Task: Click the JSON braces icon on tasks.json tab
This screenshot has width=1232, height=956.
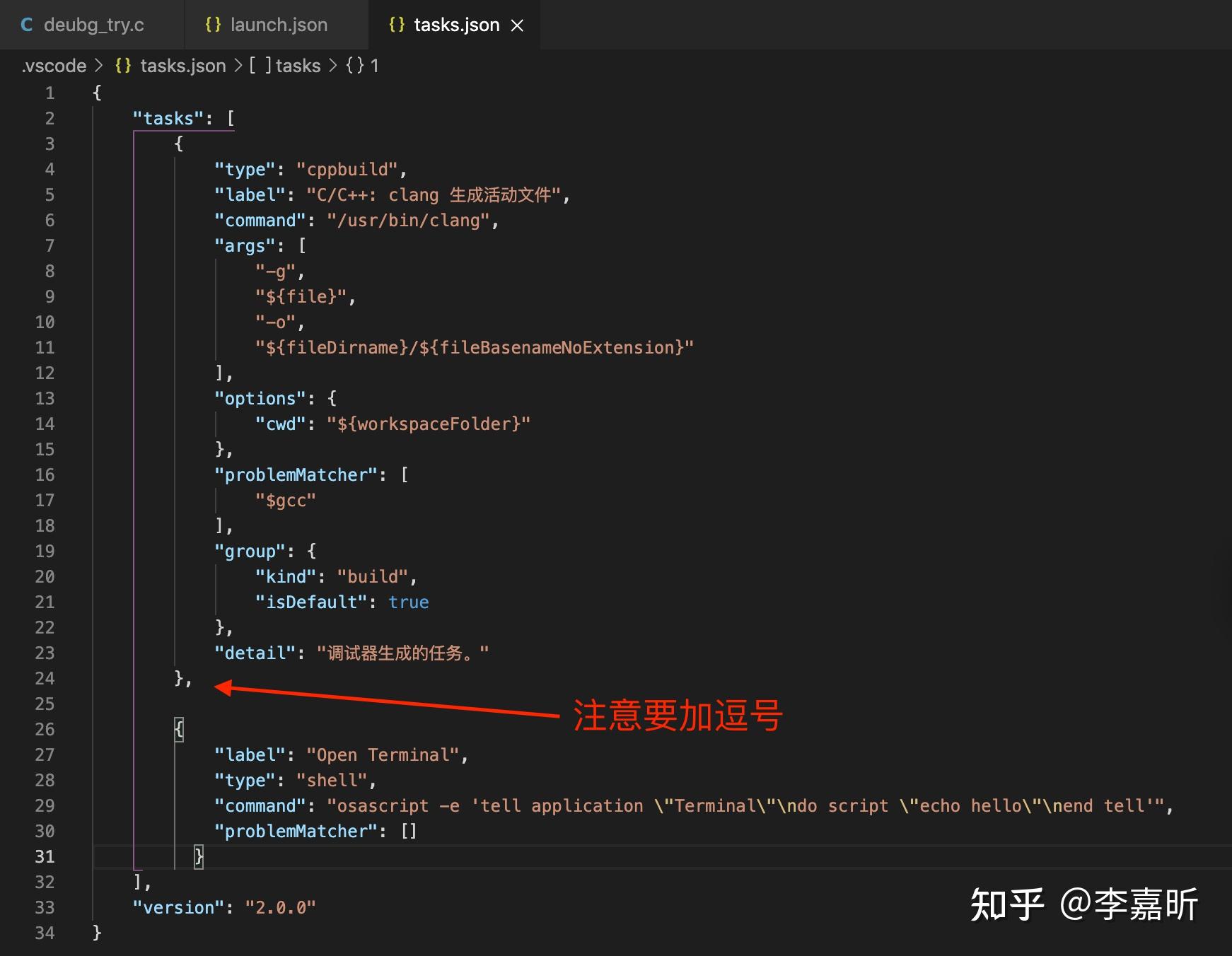Action: click(396, 24)
